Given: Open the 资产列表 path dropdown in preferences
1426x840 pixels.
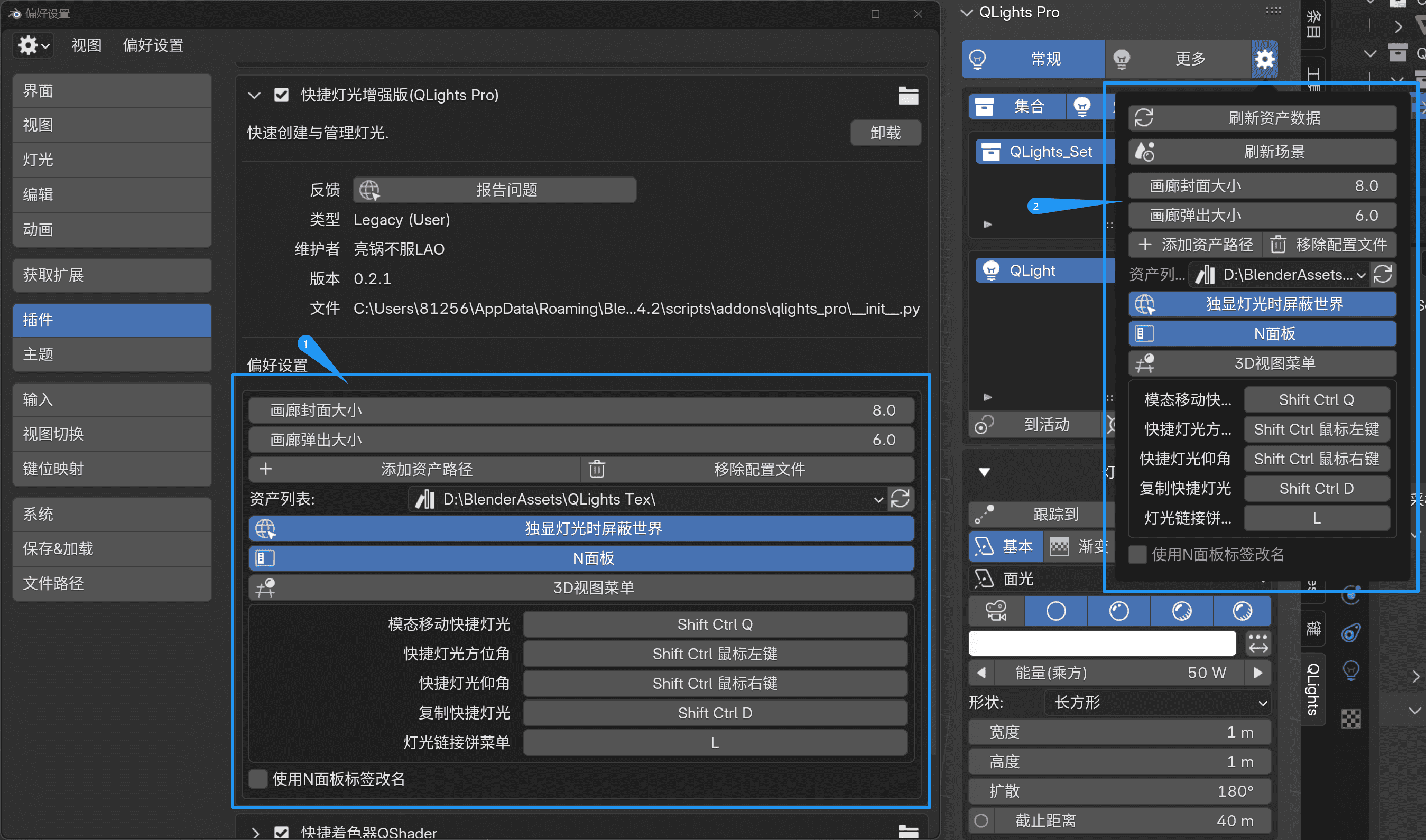Looking at the screenshot, I should 647,499.
